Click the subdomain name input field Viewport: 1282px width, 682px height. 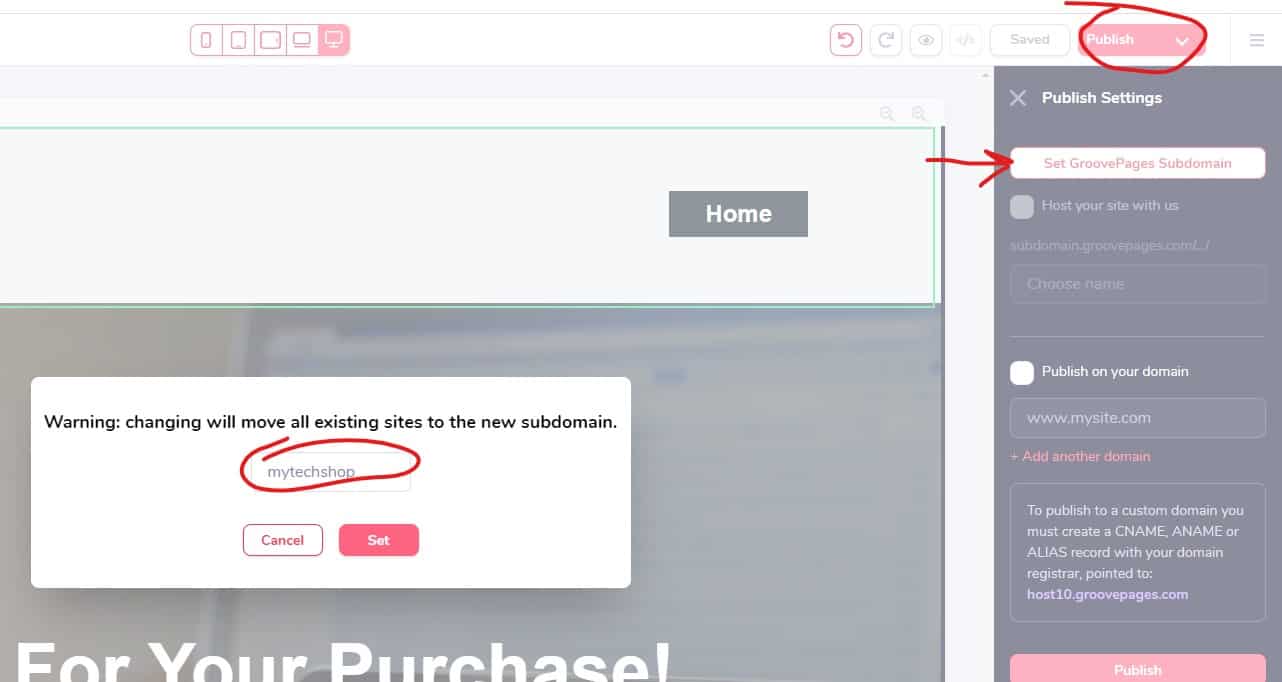coord(330,472)
